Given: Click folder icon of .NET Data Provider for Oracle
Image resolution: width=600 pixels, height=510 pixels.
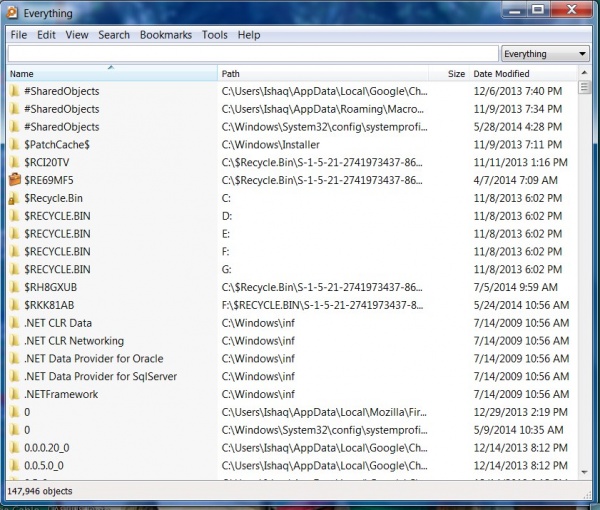Looking at the screenshot, I should (14, 358).
